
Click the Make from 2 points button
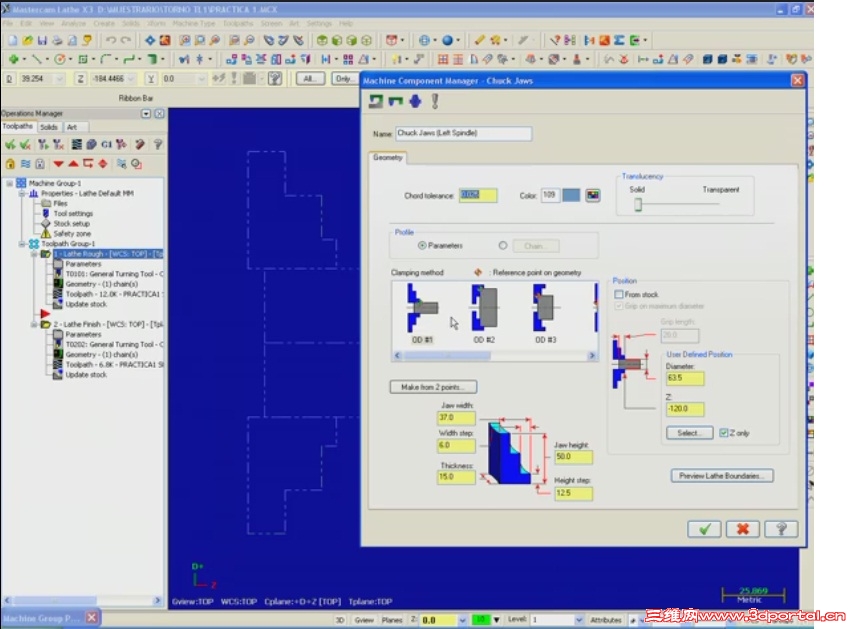(433, 387)
